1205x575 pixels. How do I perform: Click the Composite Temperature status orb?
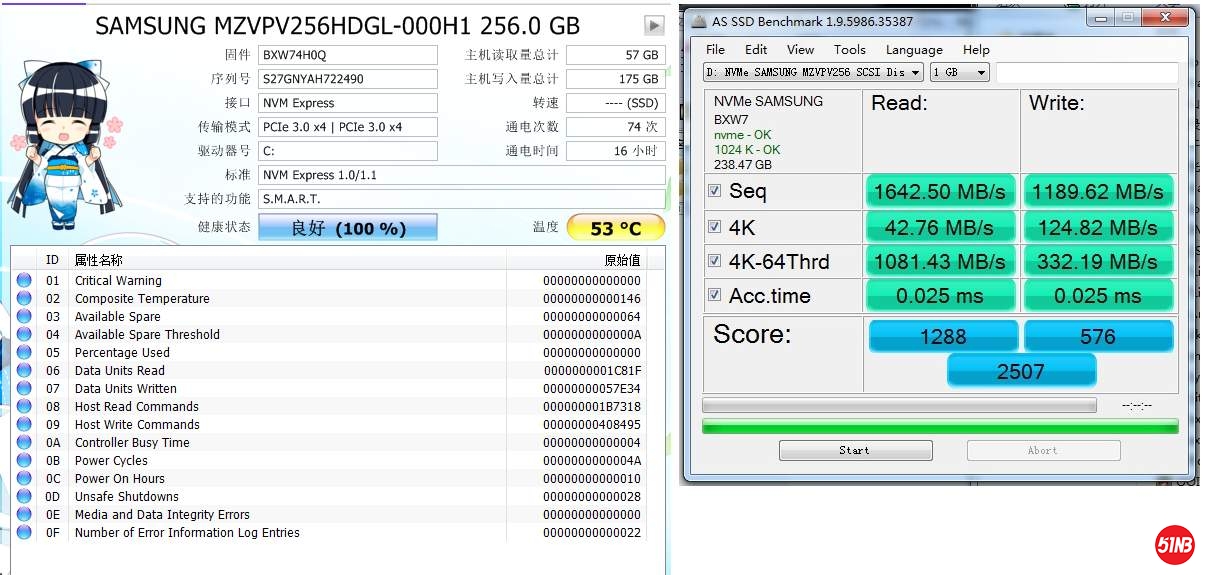(x=24, y=299)
